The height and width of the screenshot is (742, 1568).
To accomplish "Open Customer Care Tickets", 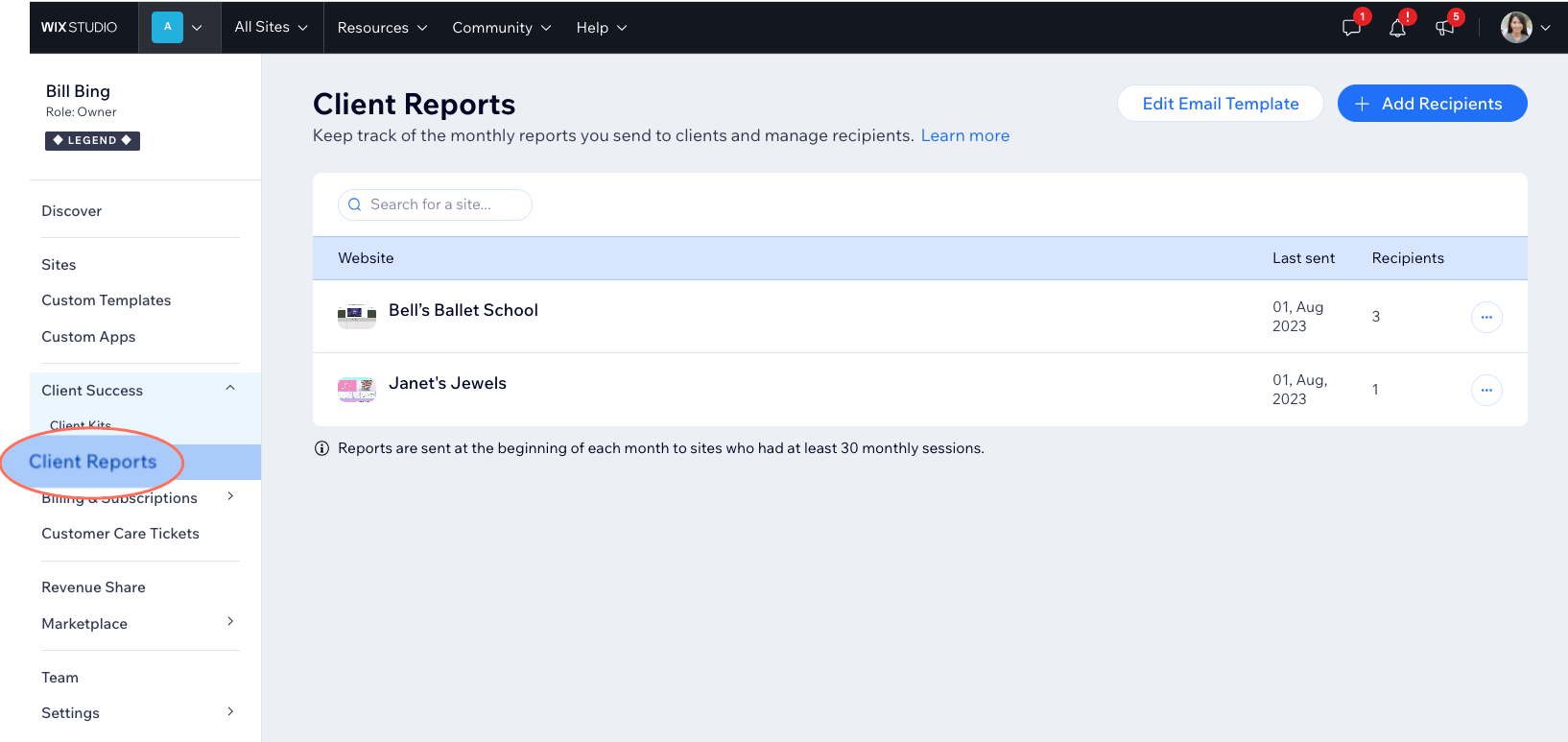I will click(121, 534).
